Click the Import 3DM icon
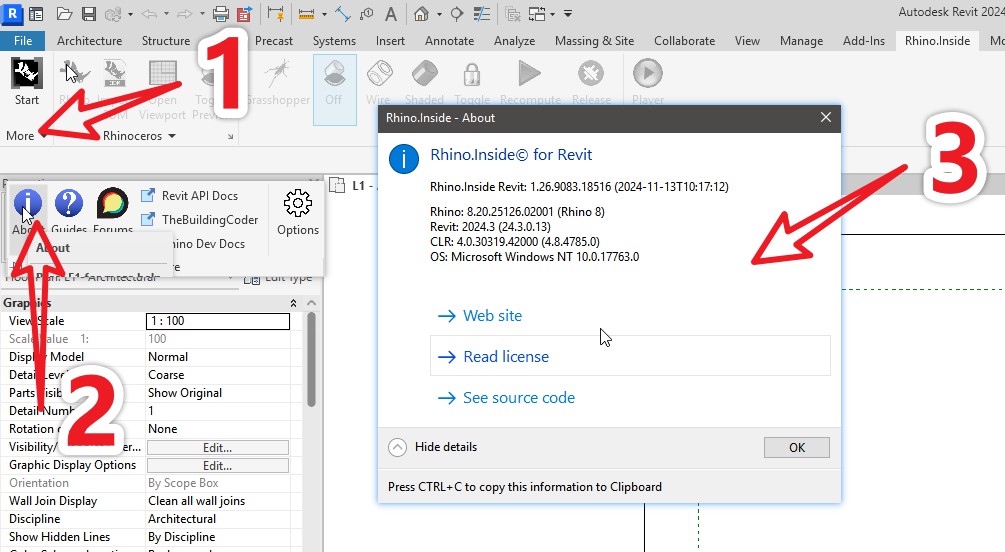The width and height of the screenshot is (1005, 552). coord(115,74)
